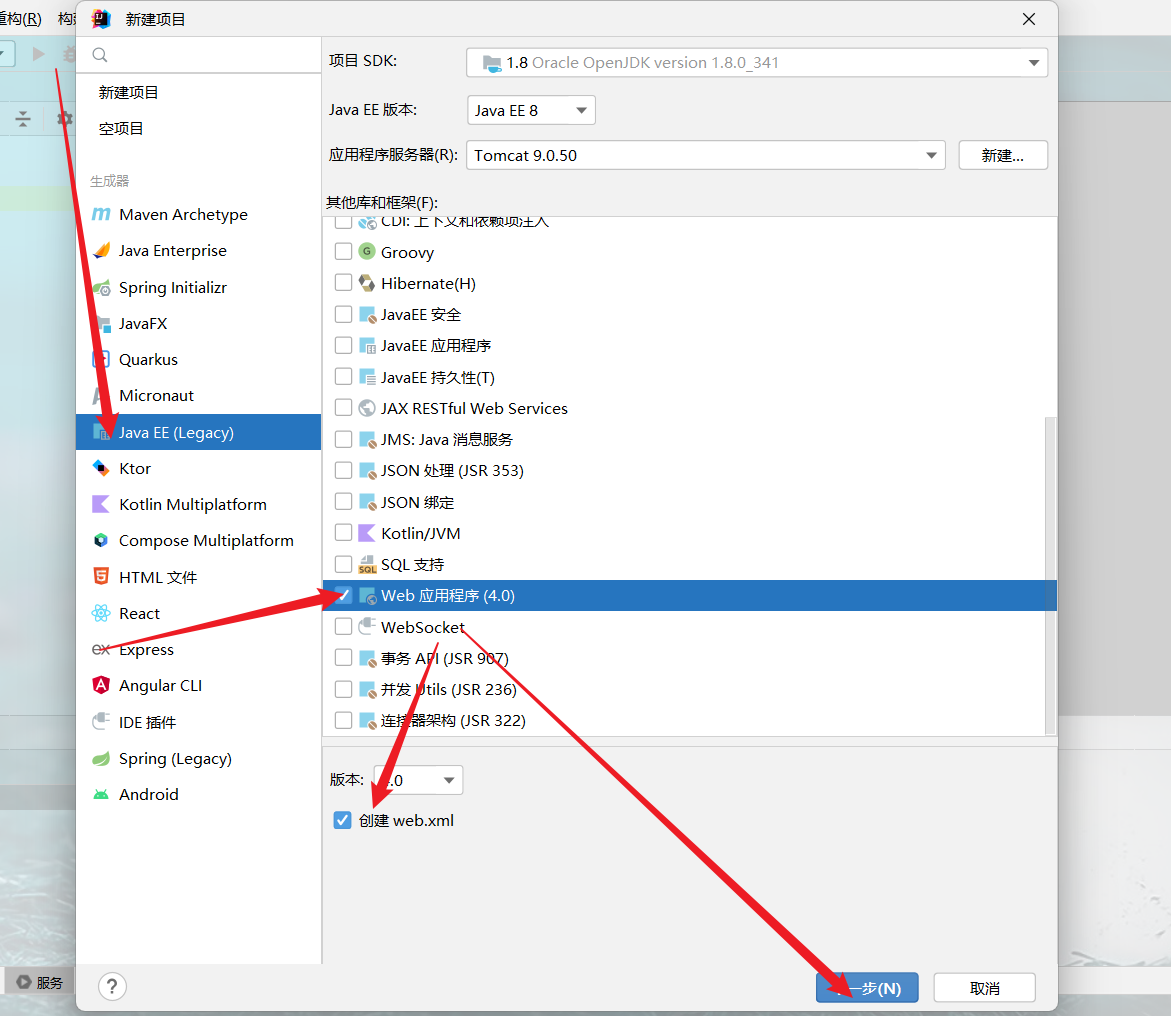Check the SQL 支持 checkbox
Screen dimensions: 1171x1016
(x=344, y=564)
